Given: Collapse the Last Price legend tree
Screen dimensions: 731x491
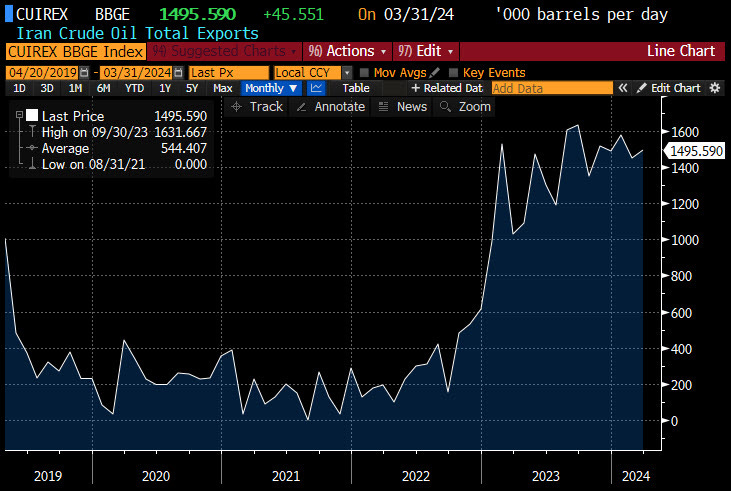Looking at the screenshot, I should pos(19,114).
